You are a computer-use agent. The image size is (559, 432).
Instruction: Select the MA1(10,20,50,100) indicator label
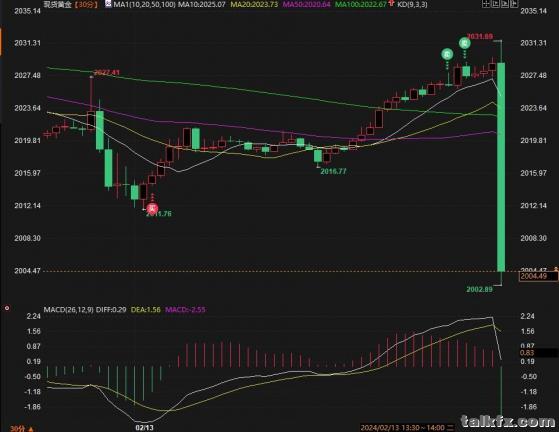click(144, 4)
